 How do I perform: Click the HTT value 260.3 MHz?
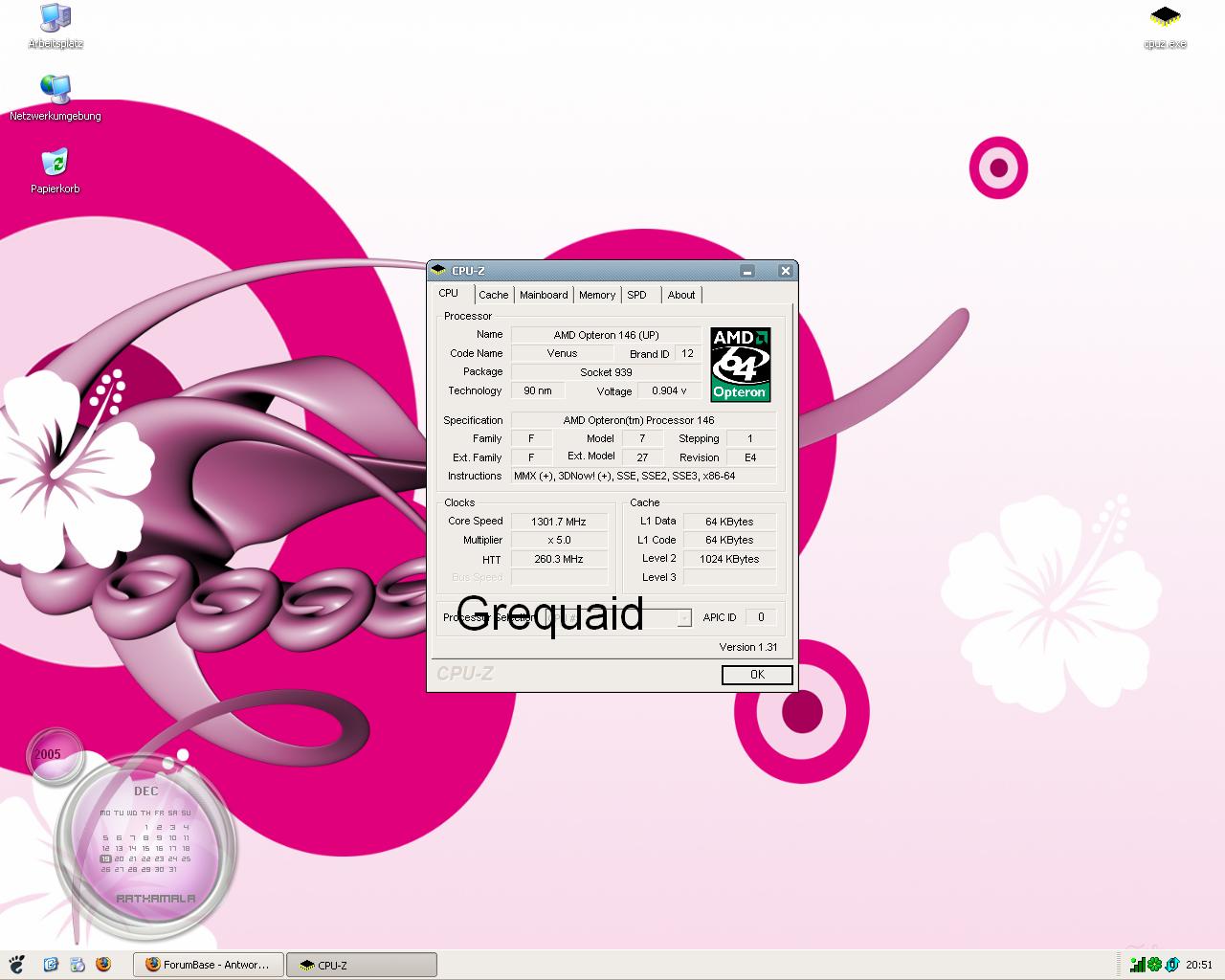[559, 559]
